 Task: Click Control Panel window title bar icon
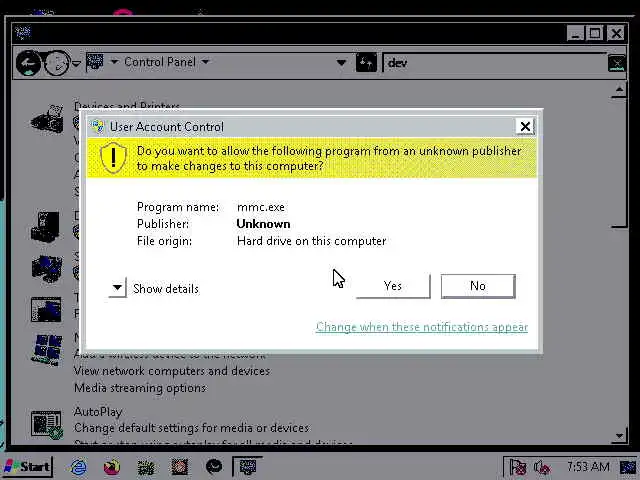pos(23,32)
